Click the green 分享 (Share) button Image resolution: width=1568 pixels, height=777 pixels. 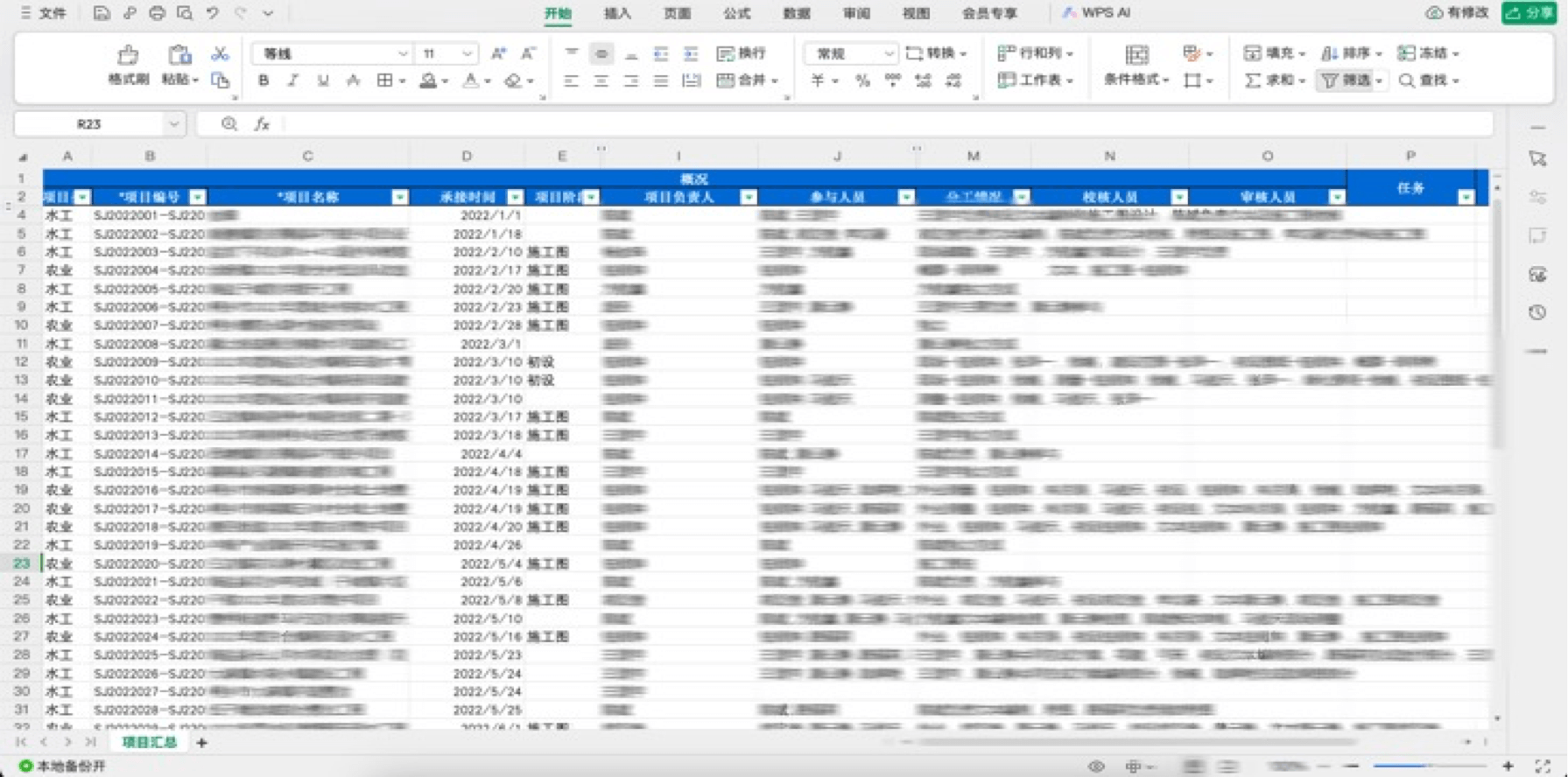[1529, 13]
